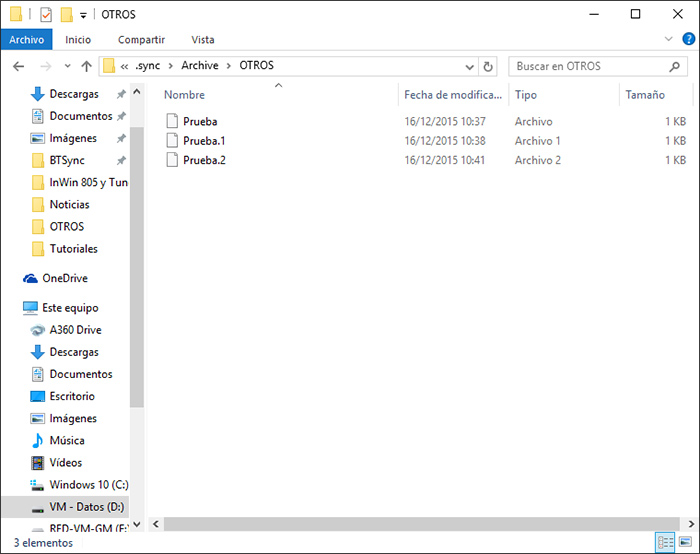
Task: Open Customize Quick Access Toolbar dropdown
Action: (x=83, y=15)
